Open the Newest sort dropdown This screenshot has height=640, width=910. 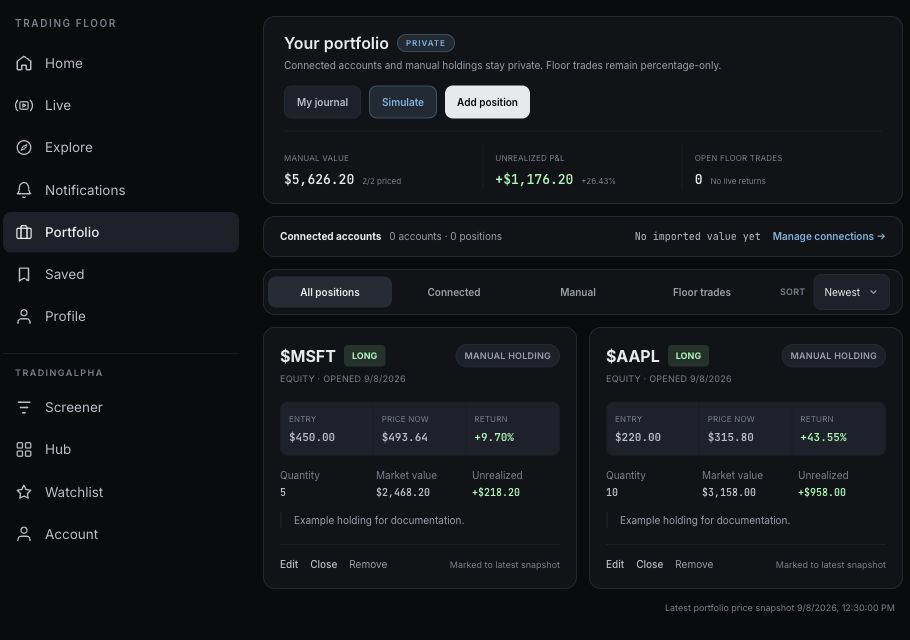pos(851,292)
